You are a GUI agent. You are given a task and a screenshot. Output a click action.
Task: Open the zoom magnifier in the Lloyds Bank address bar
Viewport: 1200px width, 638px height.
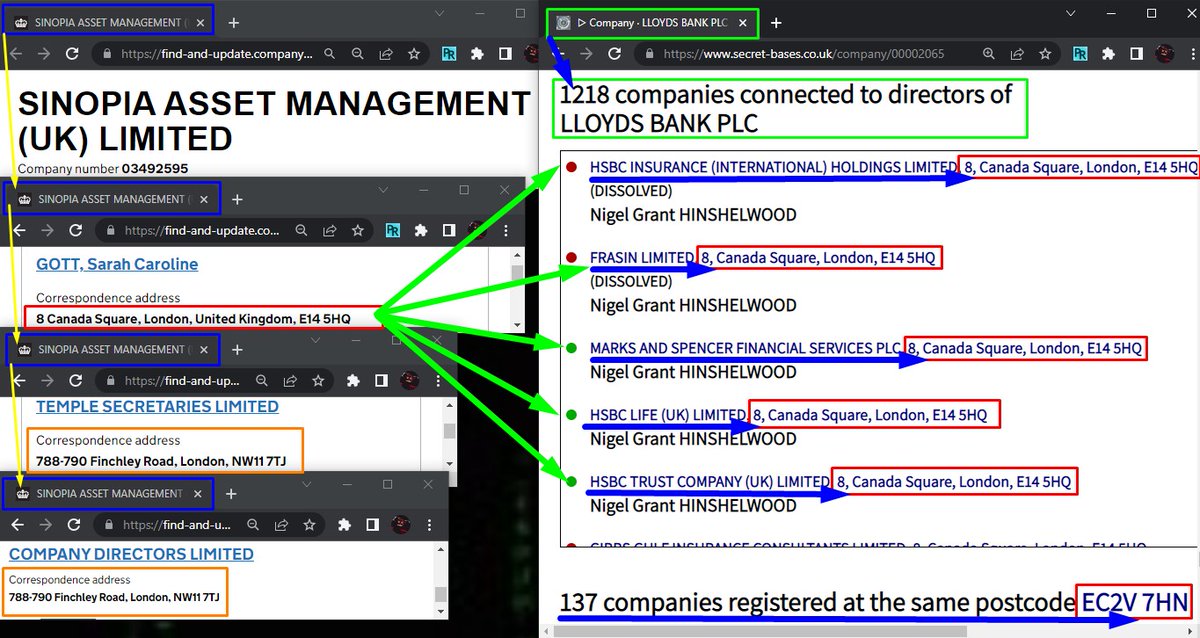pos(989,54)
